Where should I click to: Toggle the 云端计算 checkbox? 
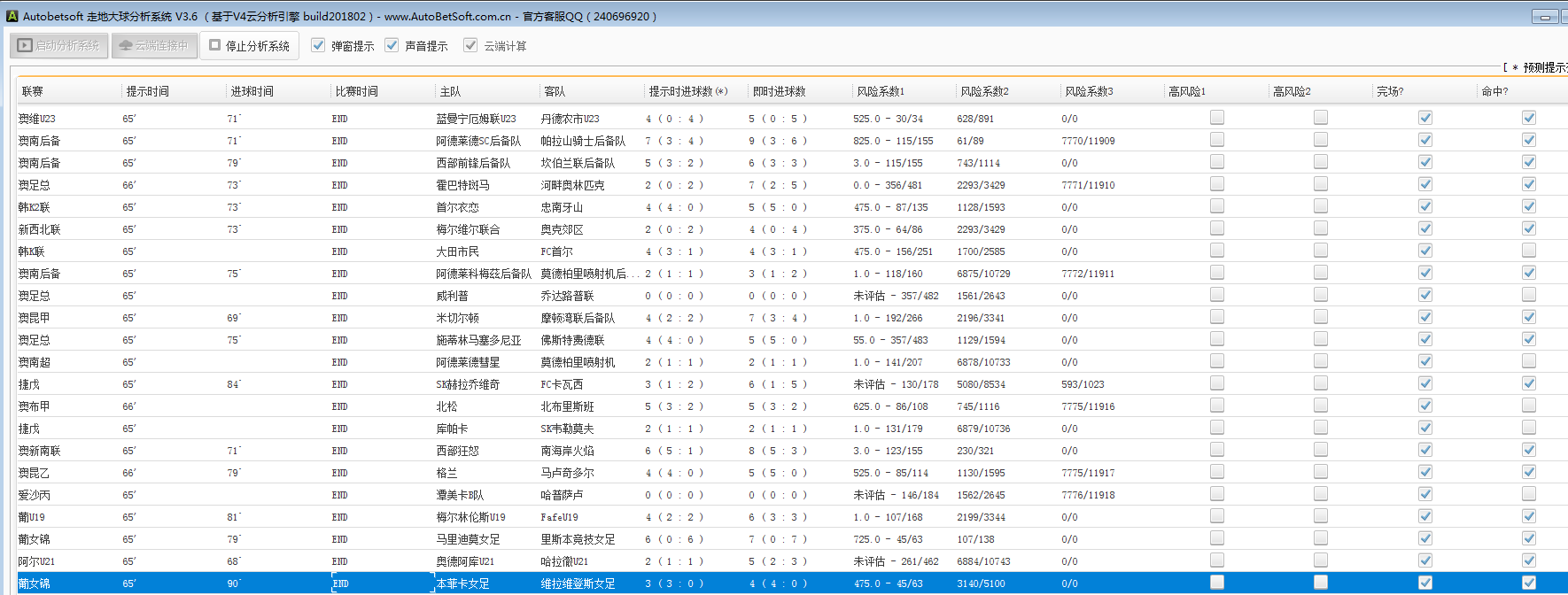470,45
